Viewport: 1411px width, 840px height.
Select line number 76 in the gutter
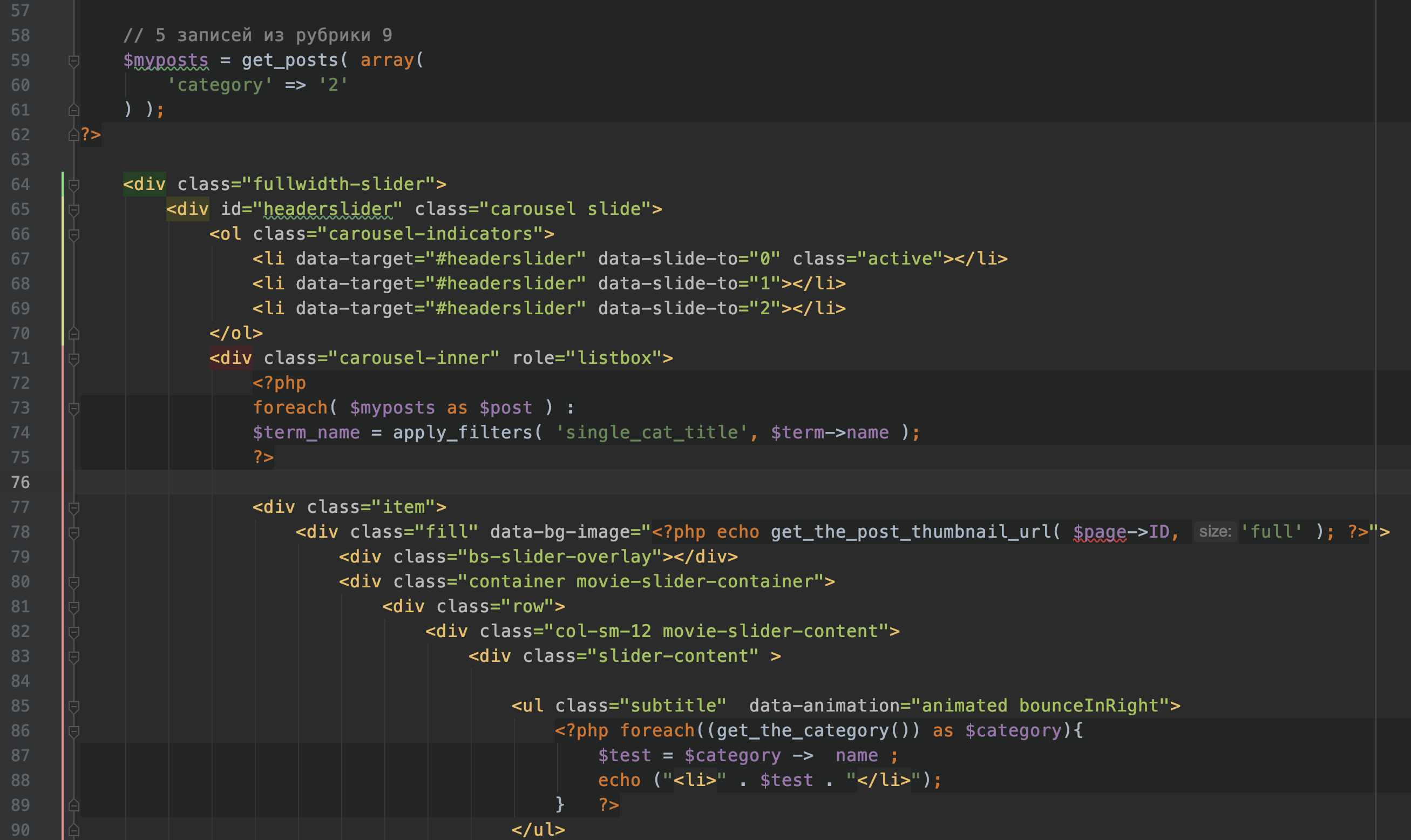[x=21, y=482]
